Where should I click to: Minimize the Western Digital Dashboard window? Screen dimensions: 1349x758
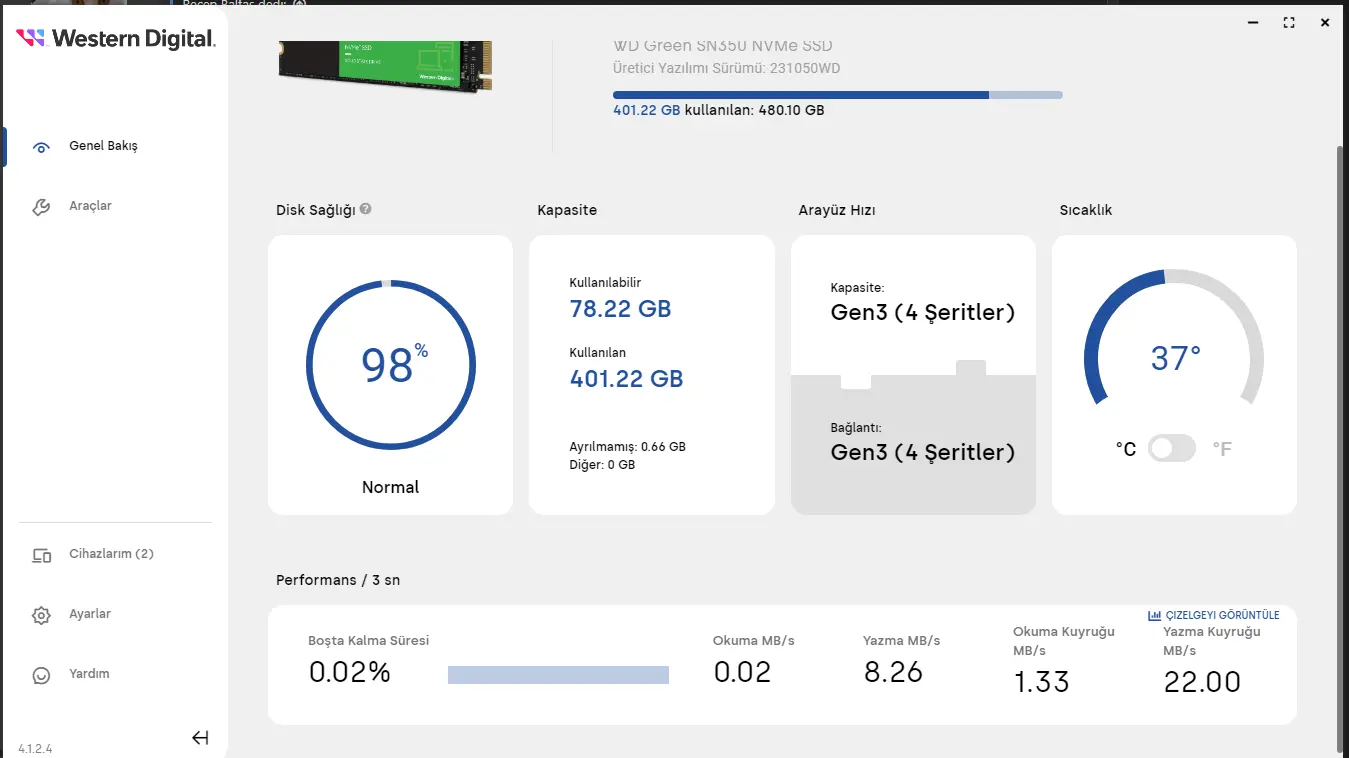(1253, 23)
